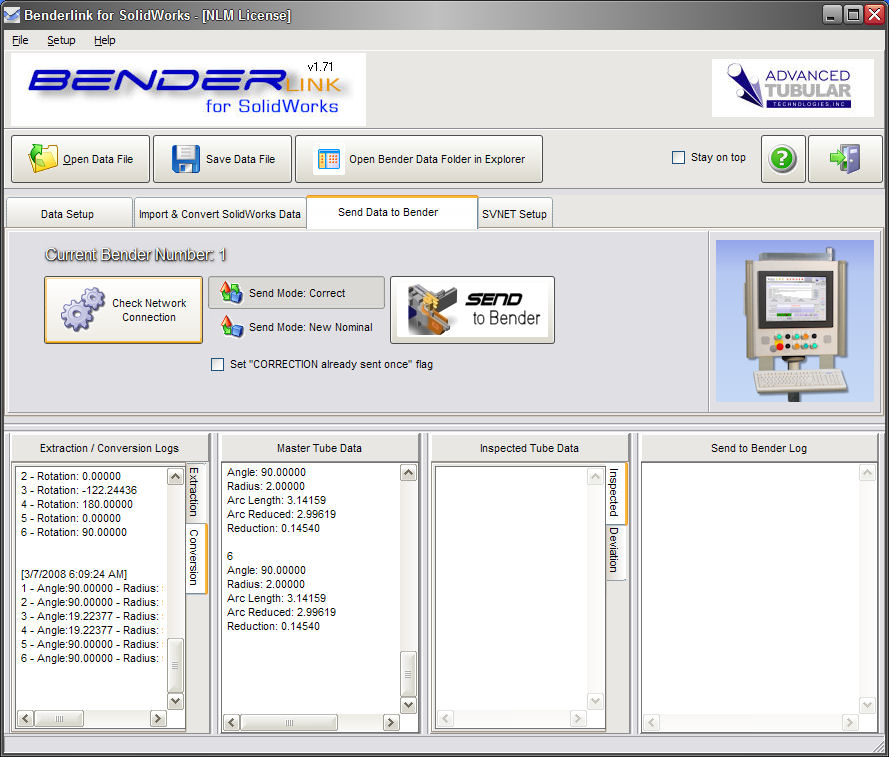The width and height of the screenshot is (889, 757).
Task: Switch to the Data Setup tab
Action: [68, 214]
